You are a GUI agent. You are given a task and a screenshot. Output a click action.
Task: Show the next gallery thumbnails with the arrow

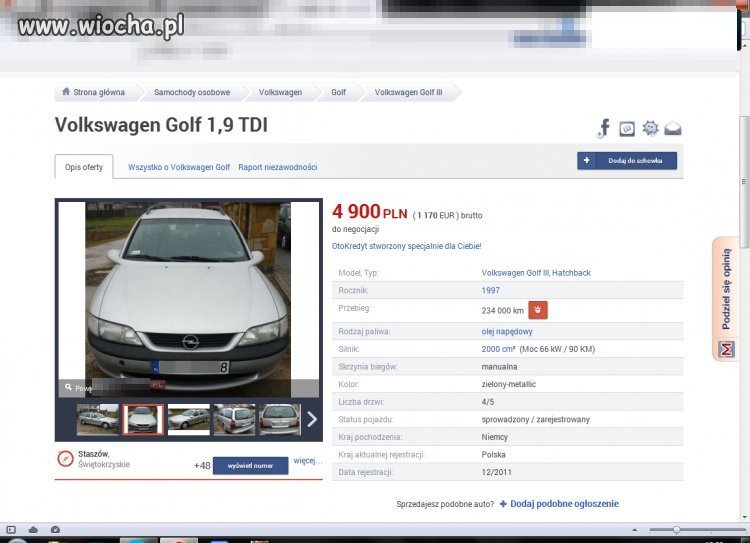pyautogui.click(x=312, y=419)
